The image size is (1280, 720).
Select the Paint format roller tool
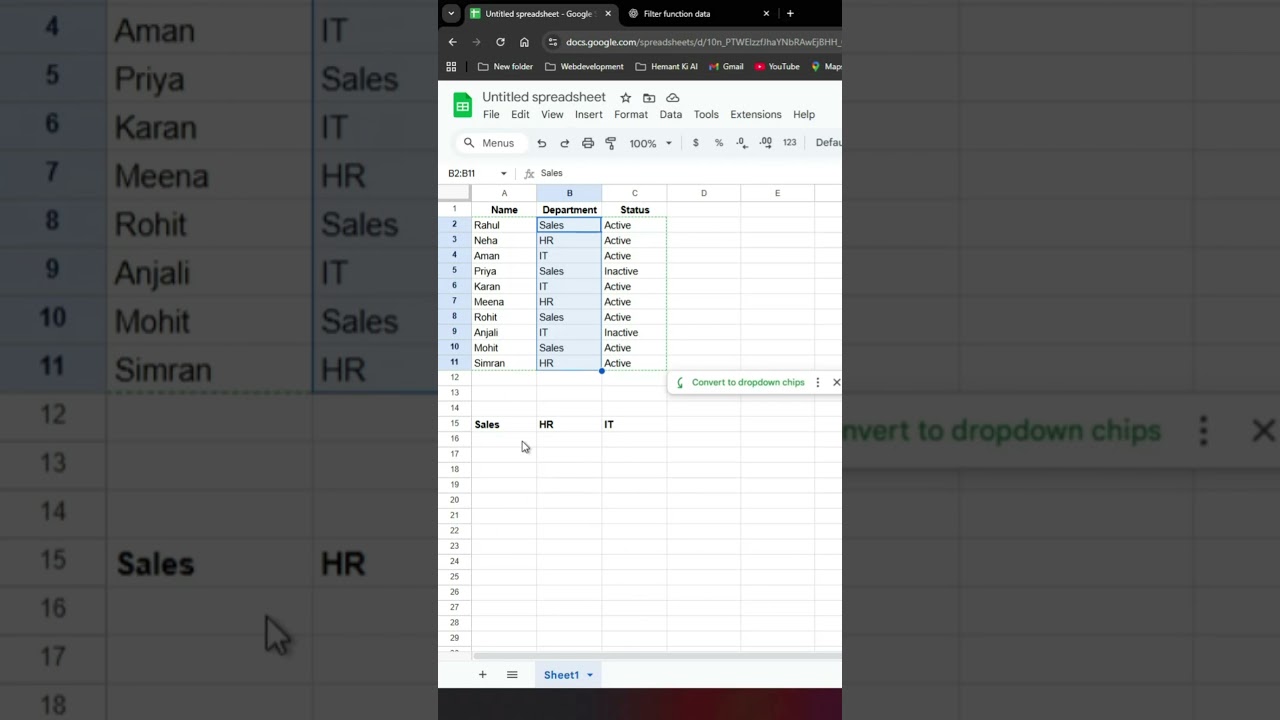tap(611, 143)
